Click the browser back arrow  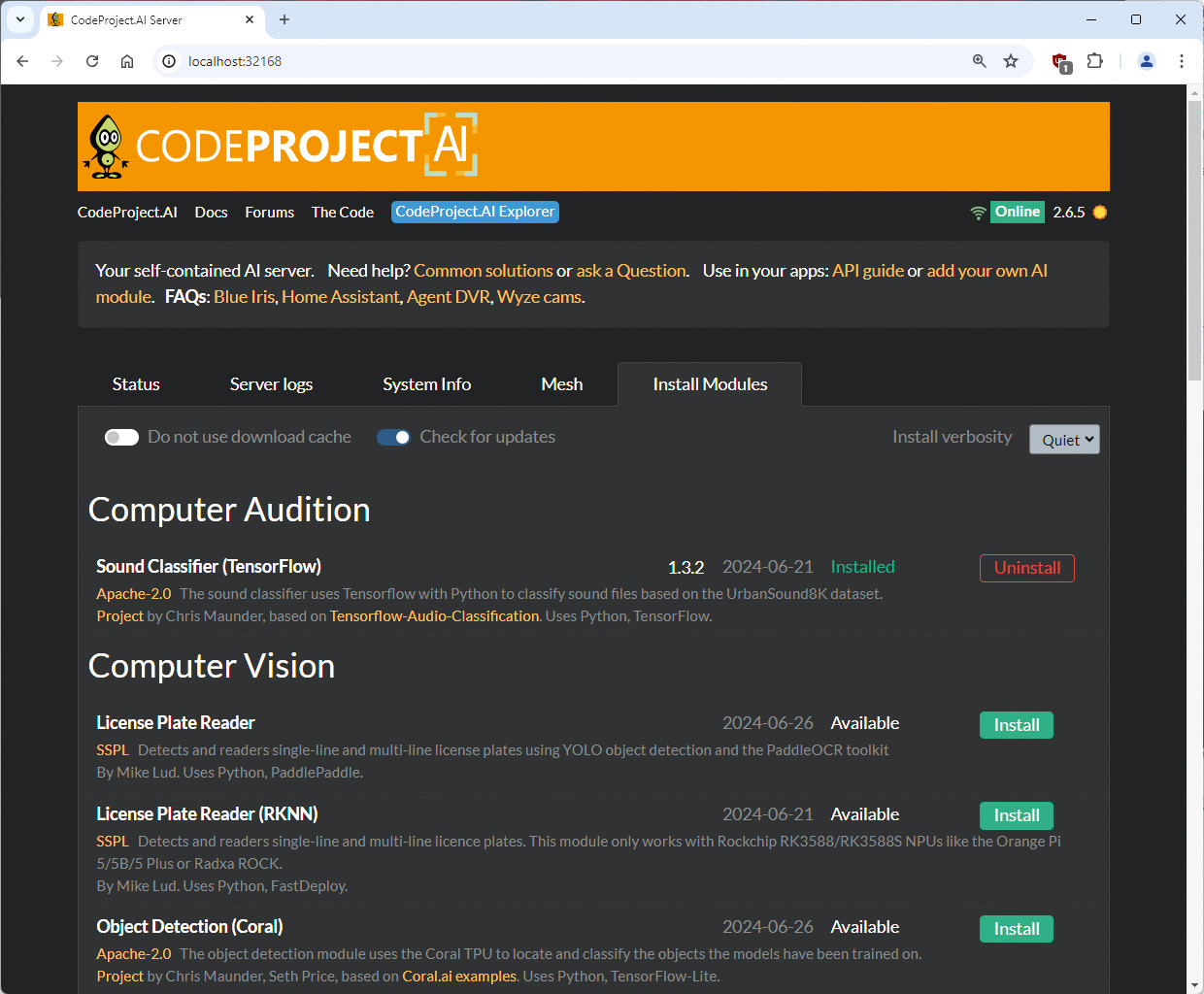[23, 61]
